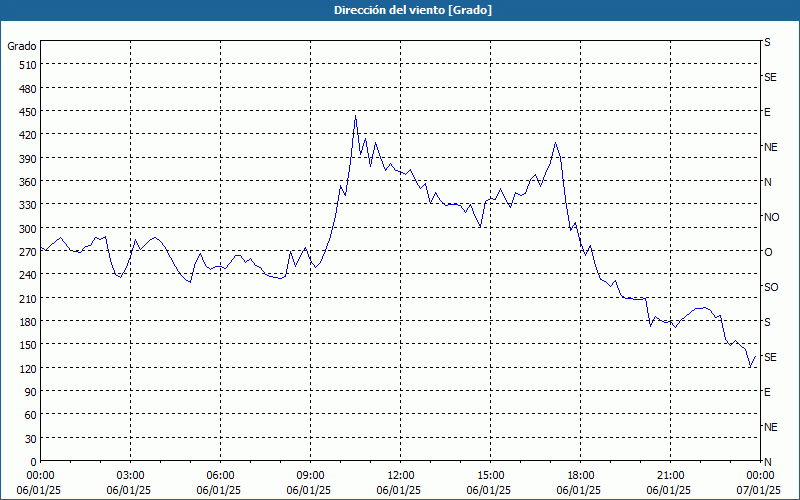Viewport: 800px width, 500px height.
Task: Click the blue line's highest peak near 450
Action: pos(356,116)
